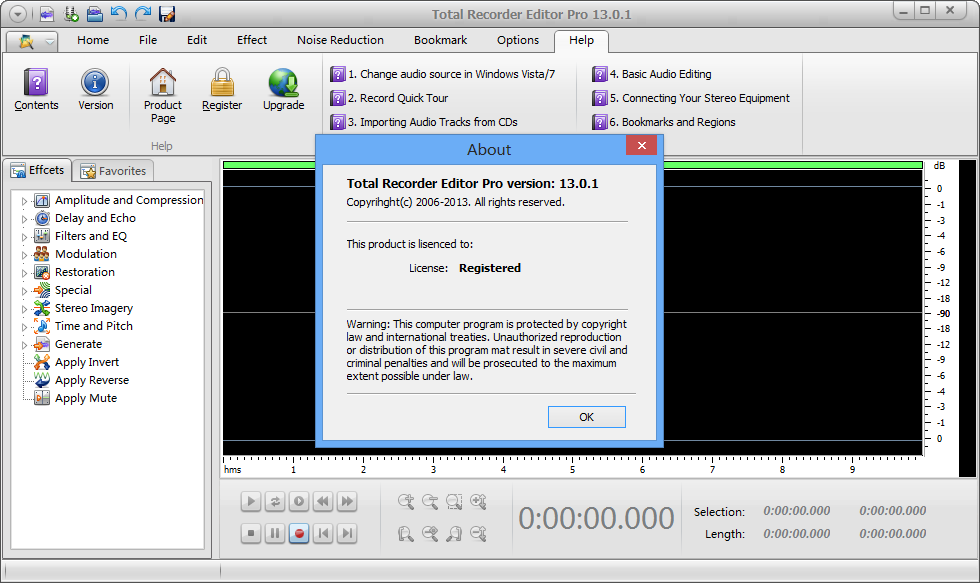
Task: Toggle the Pause button
Action: click(274, 534)
